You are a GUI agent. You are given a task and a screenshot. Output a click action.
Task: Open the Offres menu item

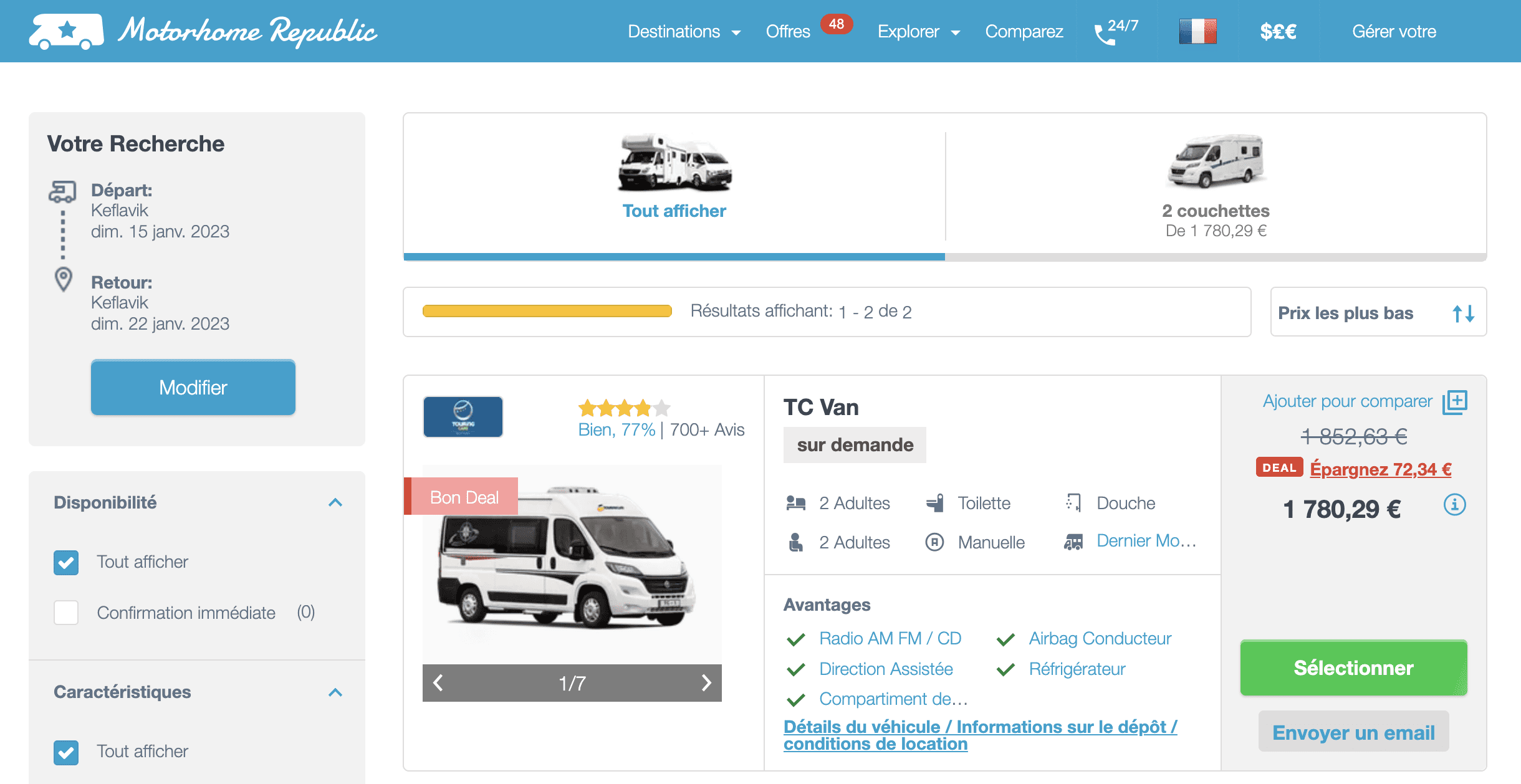788,31
